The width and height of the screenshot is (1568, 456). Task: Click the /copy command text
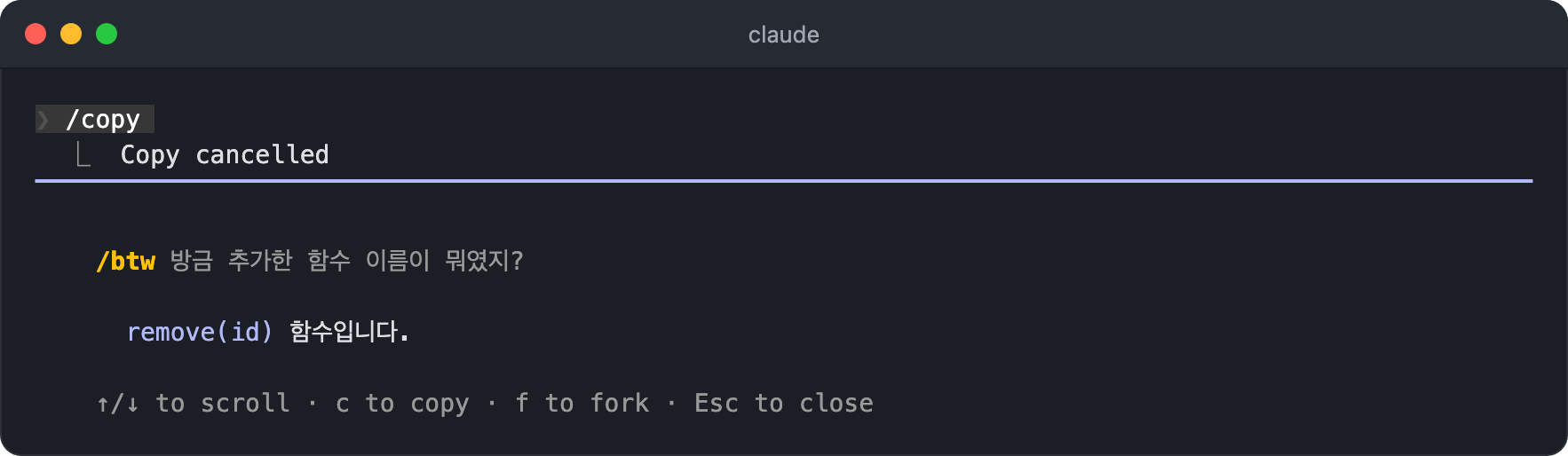tap(103, 120)
